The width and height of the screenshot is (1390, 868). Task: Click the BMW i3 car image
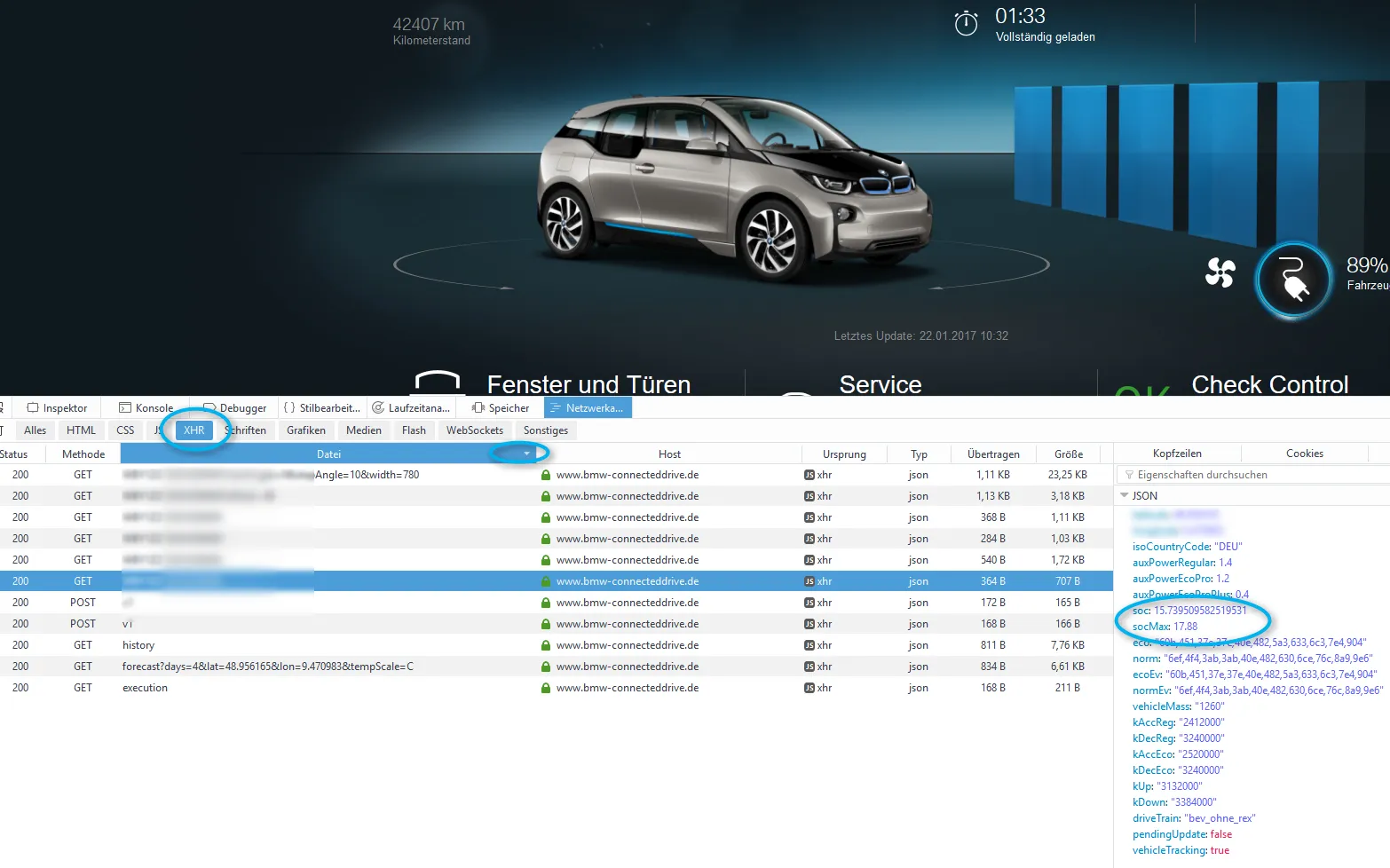click(733, 189)
